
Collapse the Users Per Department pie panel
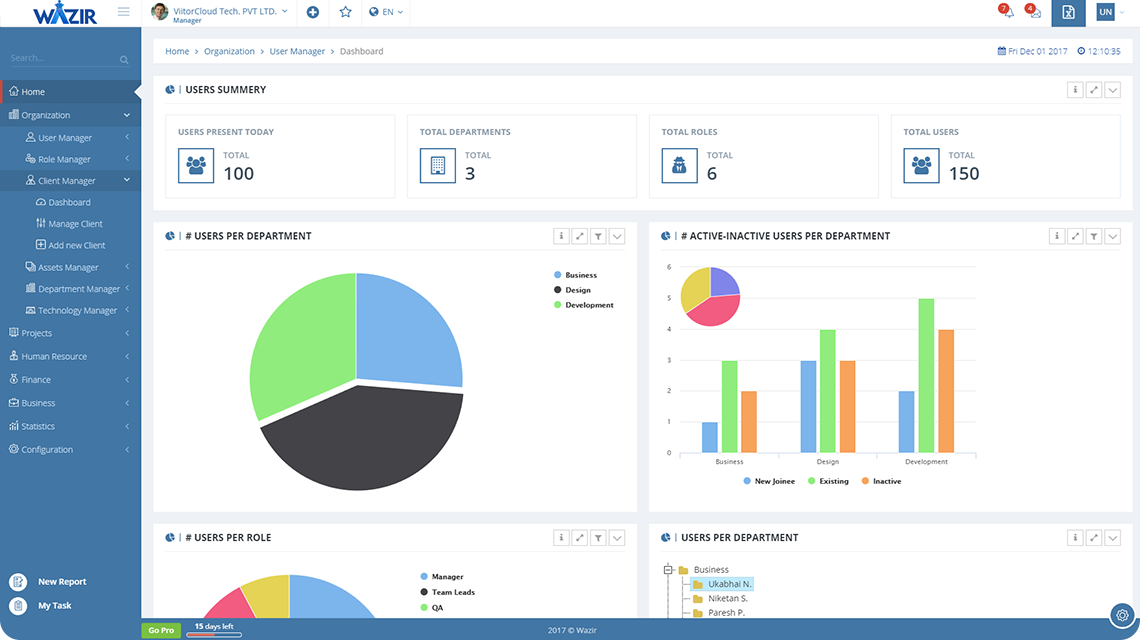617,236
